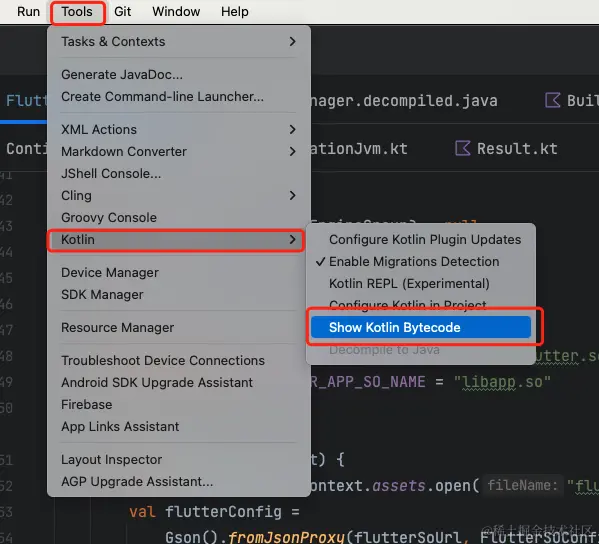The image size is (599, 544).
Task: Launch Layout Inspector
Action: click(179, 459)
